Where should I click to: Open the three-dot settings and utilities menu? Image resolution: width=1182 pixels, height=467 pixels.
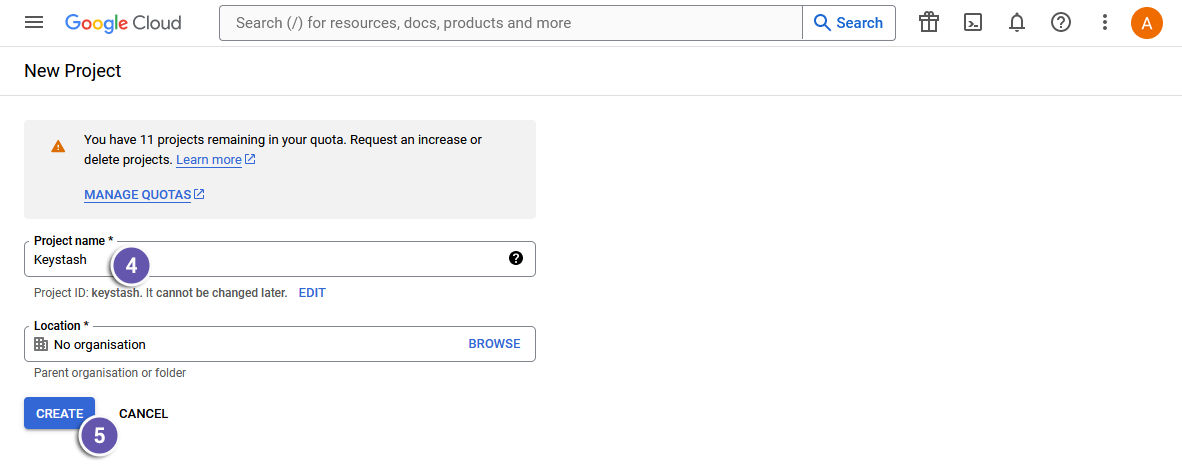pos(1105,22)
